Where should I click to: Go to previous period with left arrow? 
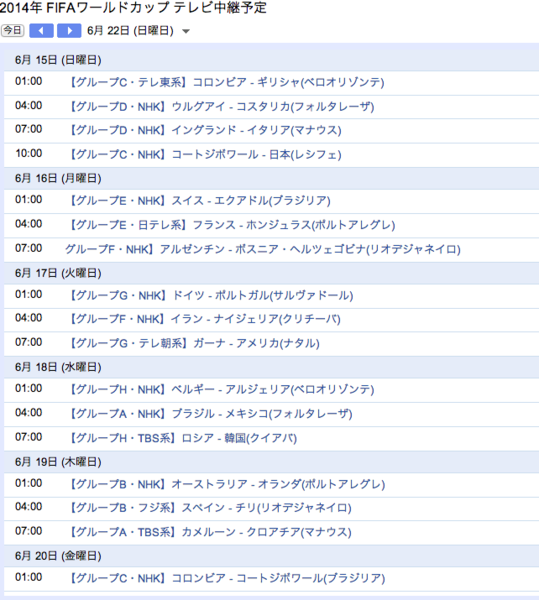[41, 31]
